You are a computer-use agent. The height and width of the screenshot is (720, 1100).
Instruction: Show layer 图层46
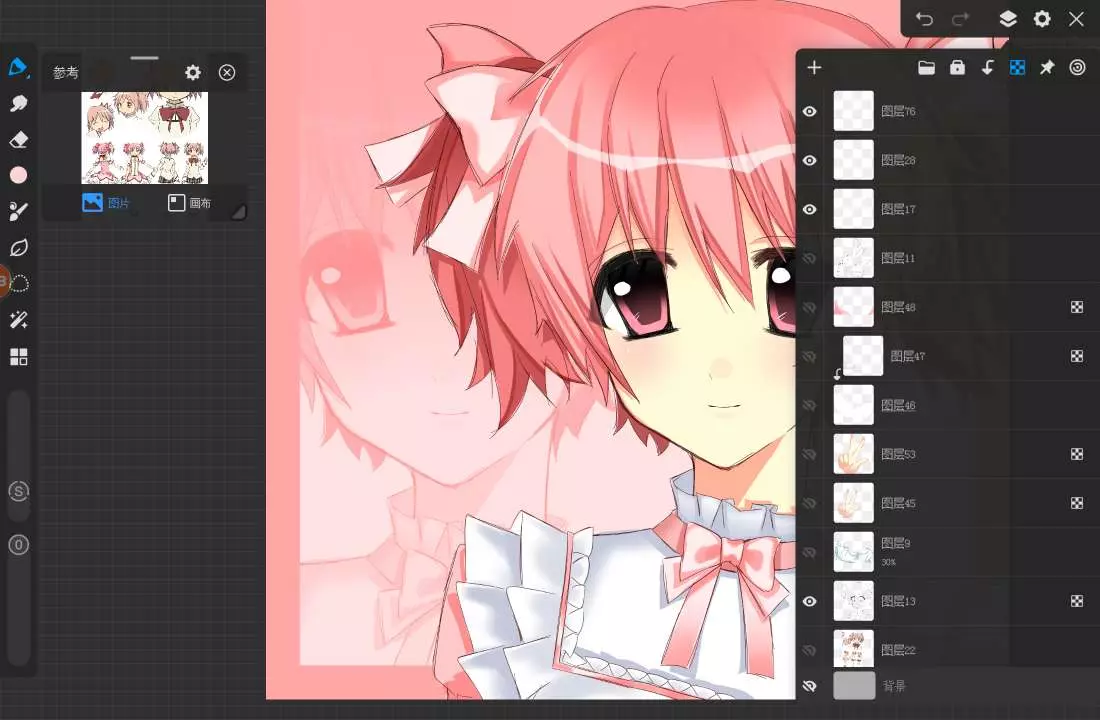point(810,406)
